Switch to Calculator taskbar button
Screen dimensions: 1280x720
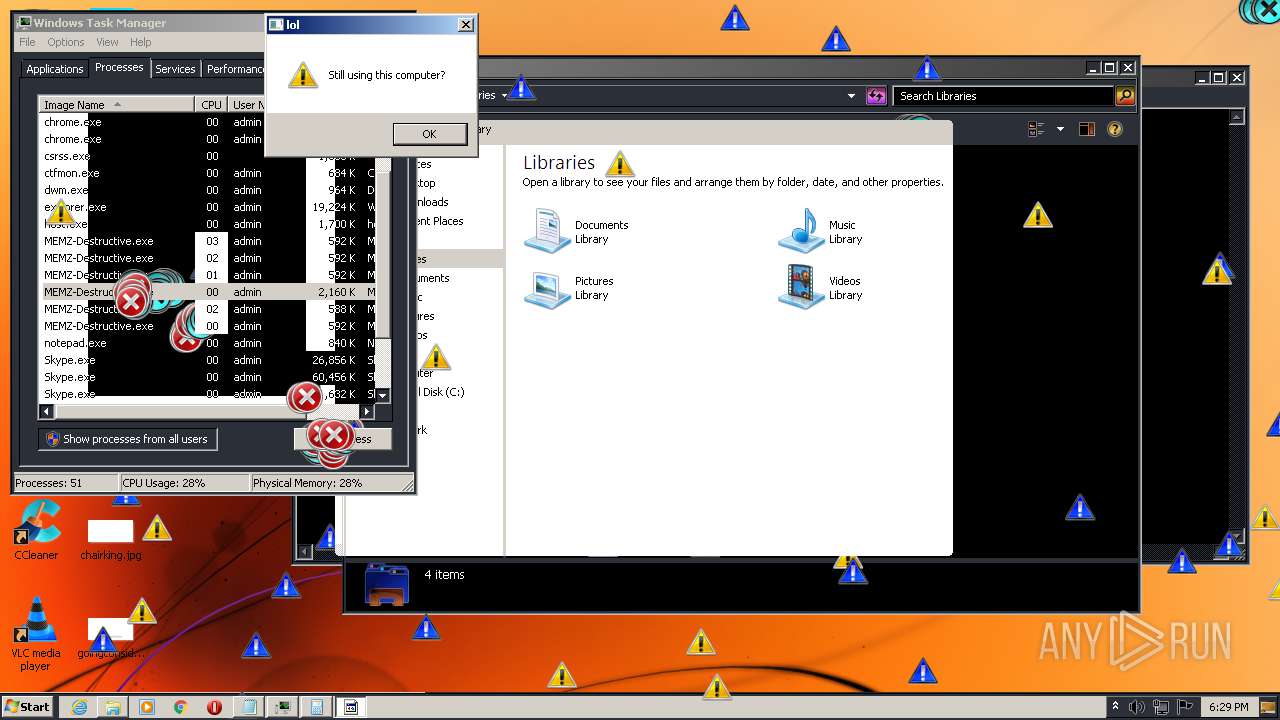[317, 707]
